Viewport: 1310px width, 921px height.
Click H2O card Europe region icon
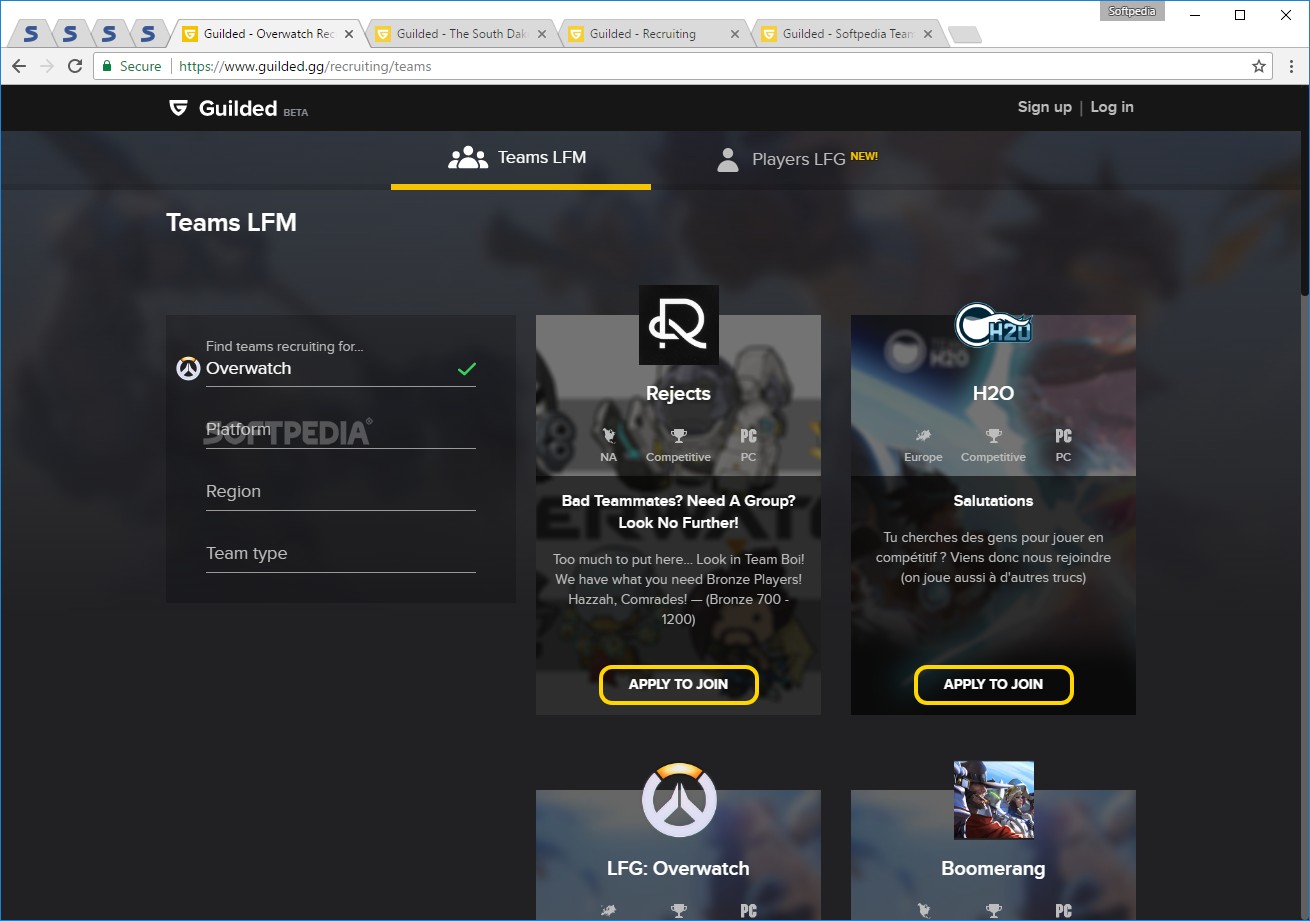923,436
